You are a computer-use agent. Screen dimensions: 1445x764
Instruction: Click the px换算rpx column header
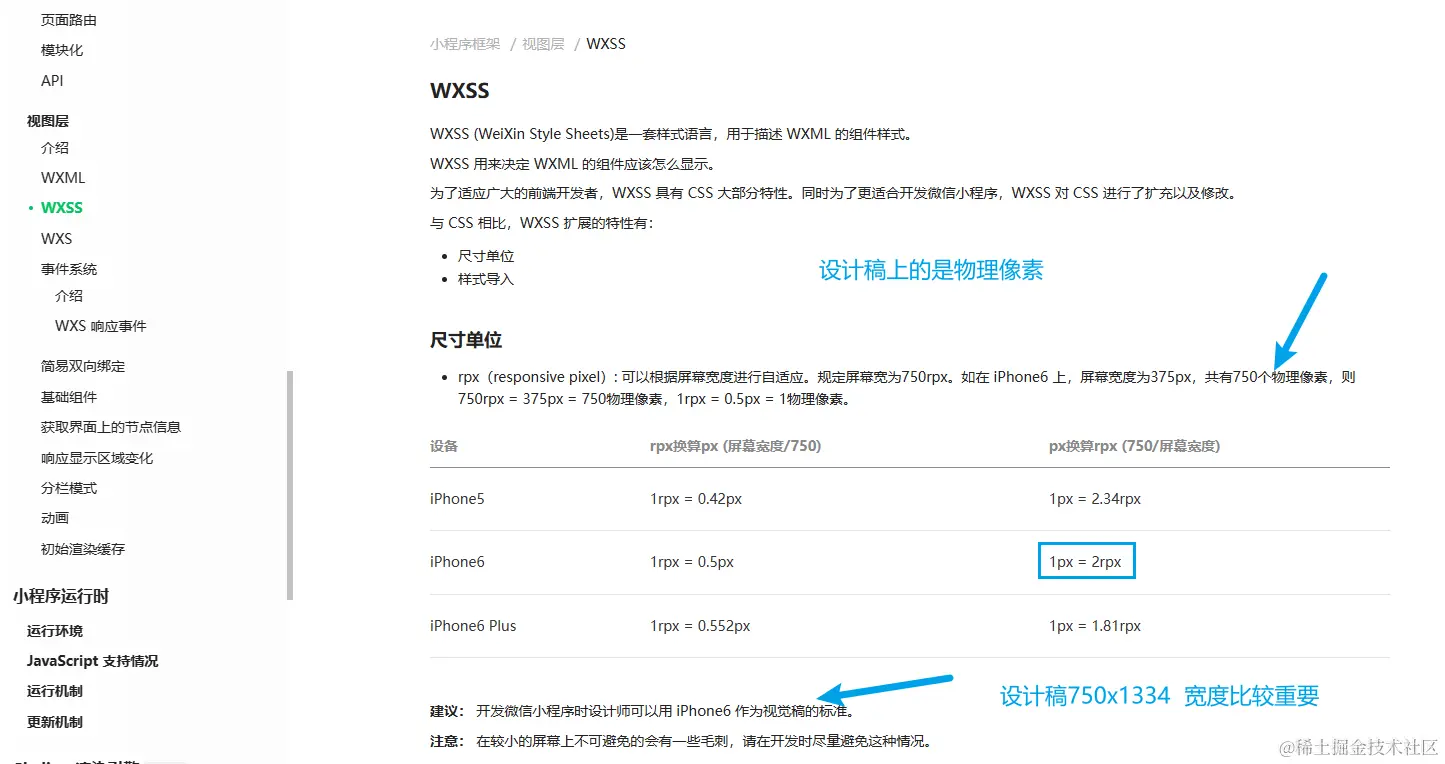[1135, 446]
